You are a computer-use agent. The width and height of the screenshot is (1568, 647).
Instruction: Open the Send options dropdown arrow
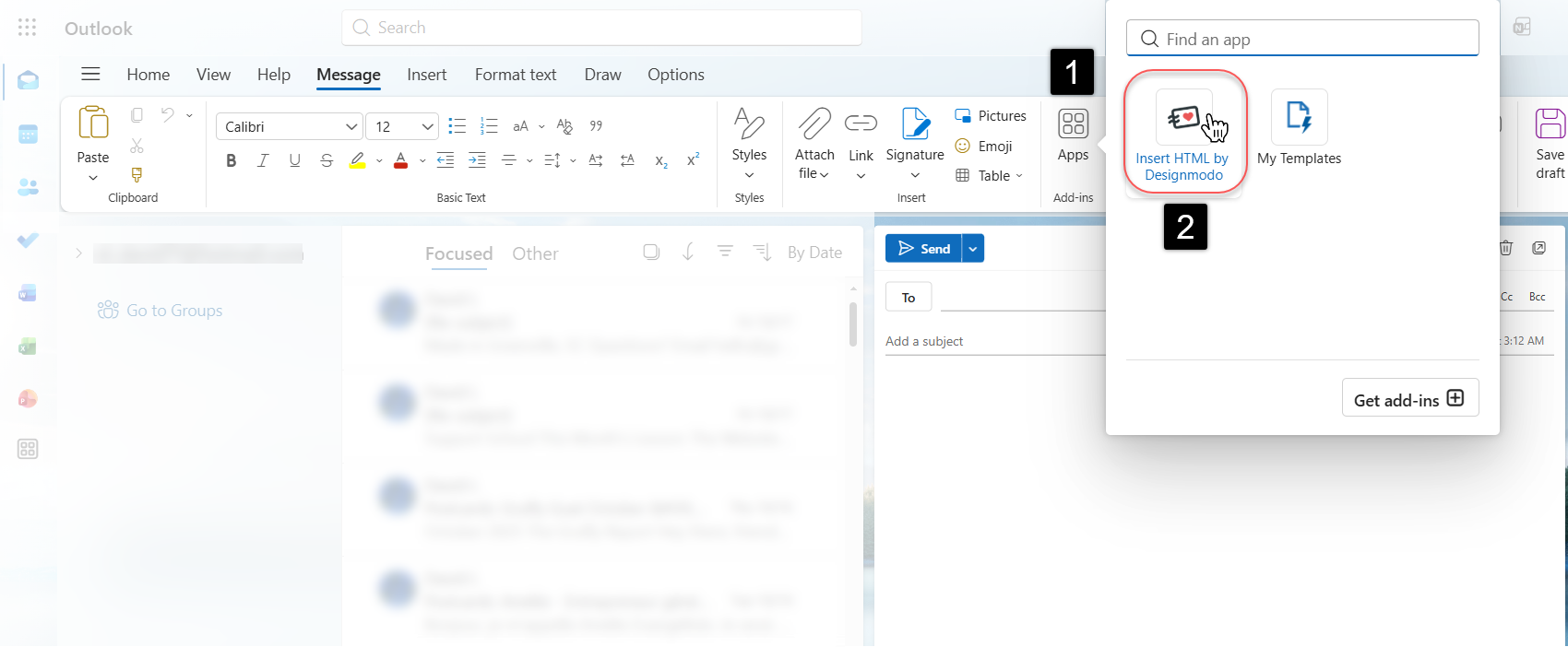973,249
